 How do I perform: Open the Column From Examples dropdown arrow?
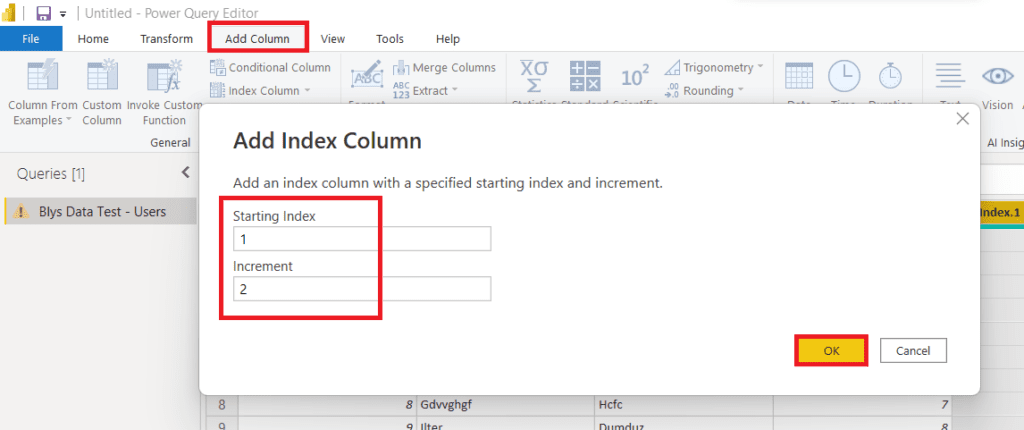[x=69, y=120]
